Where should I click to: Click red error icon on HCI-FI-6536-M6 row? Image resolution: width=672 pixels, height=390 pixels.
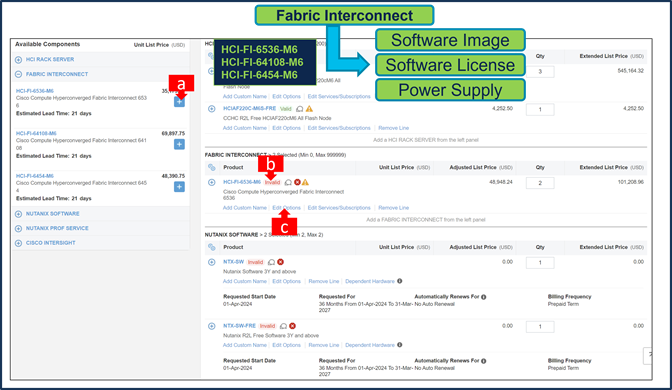click(297, 183)
